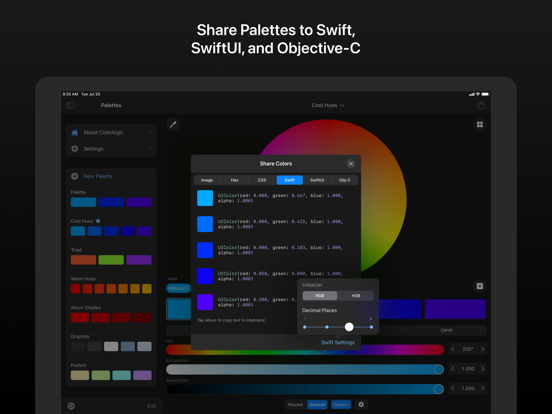This screenshot has width=552, height=414.
Task: Click the New Palette label
Action: click(x=98, y=176)
